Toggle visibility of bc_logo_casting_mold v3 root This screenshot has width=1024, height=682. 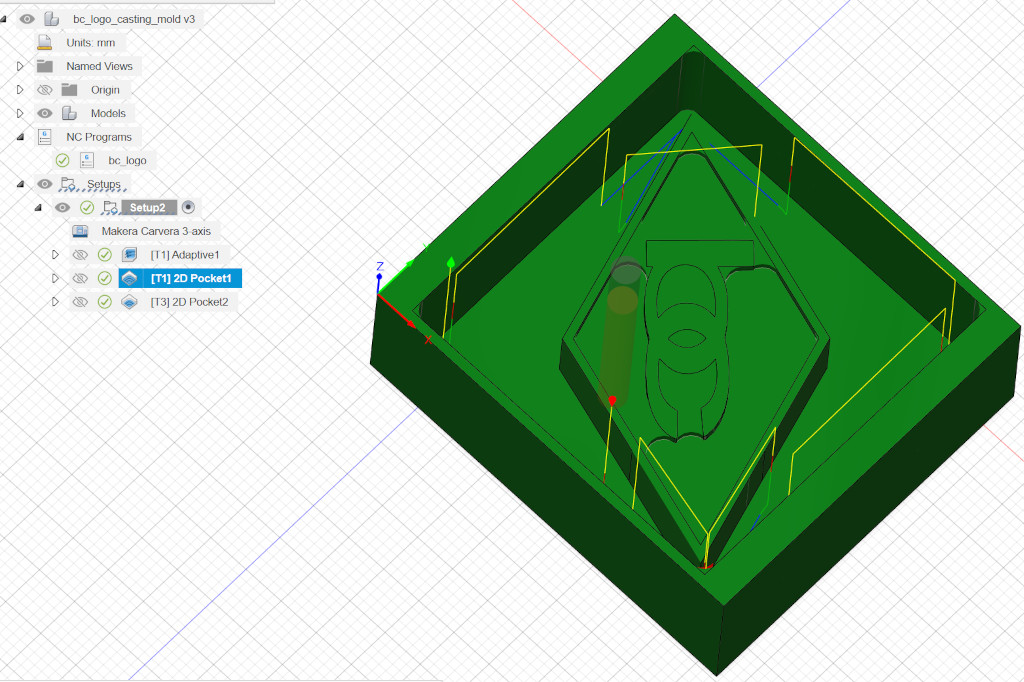pos(27,19)
